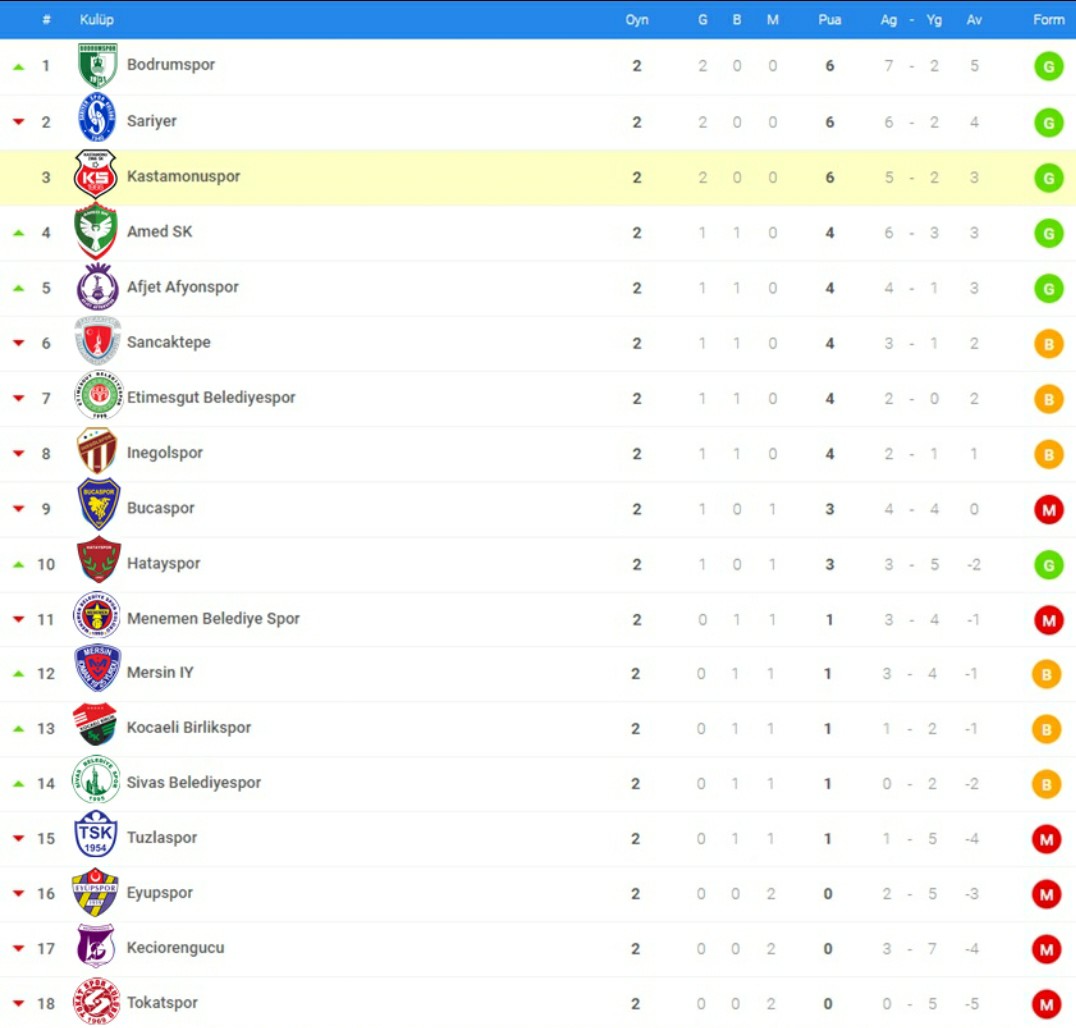Screen dimensions: 1076x1028
Task: Open the Kastamonuspor KS badge
Action: (x=95, y=174)
